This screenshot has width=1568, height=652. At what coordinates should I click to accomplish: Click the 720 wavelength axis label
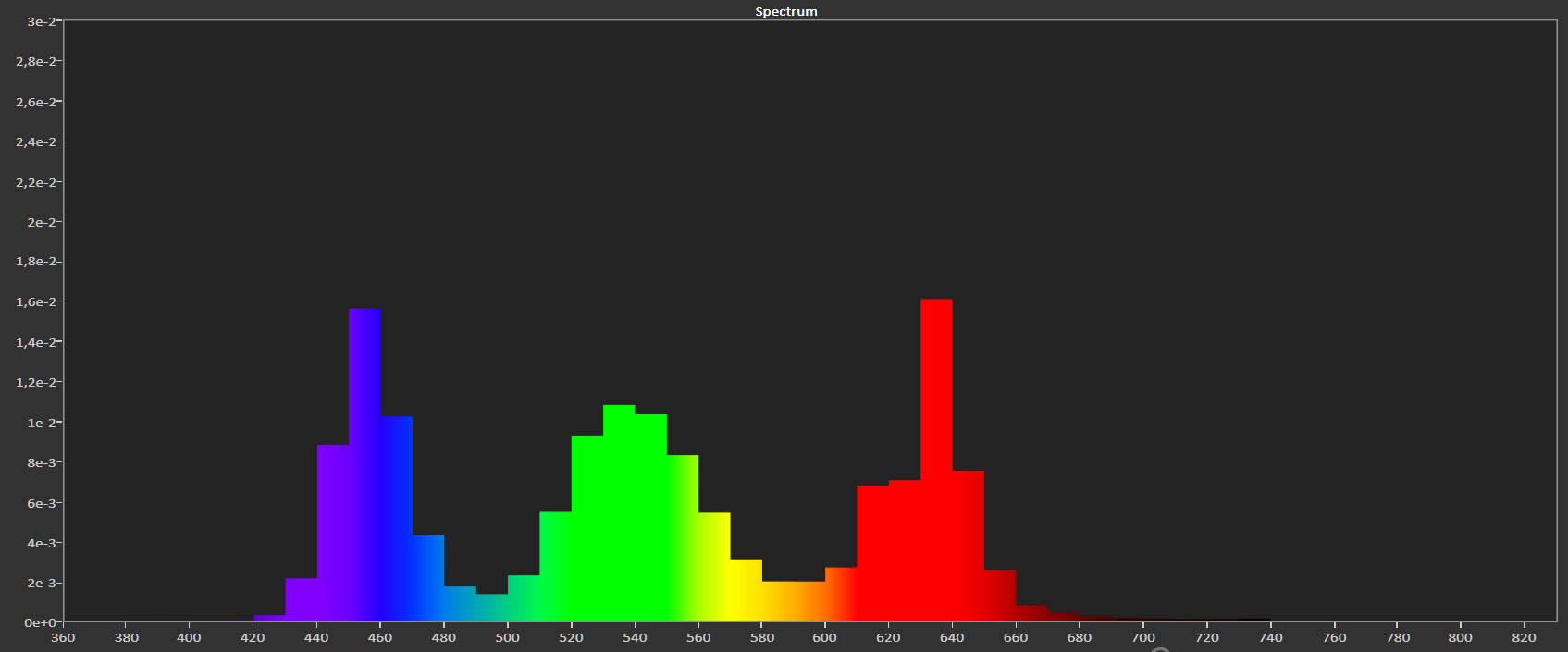pyautogui.click(x=1207, y=637)
